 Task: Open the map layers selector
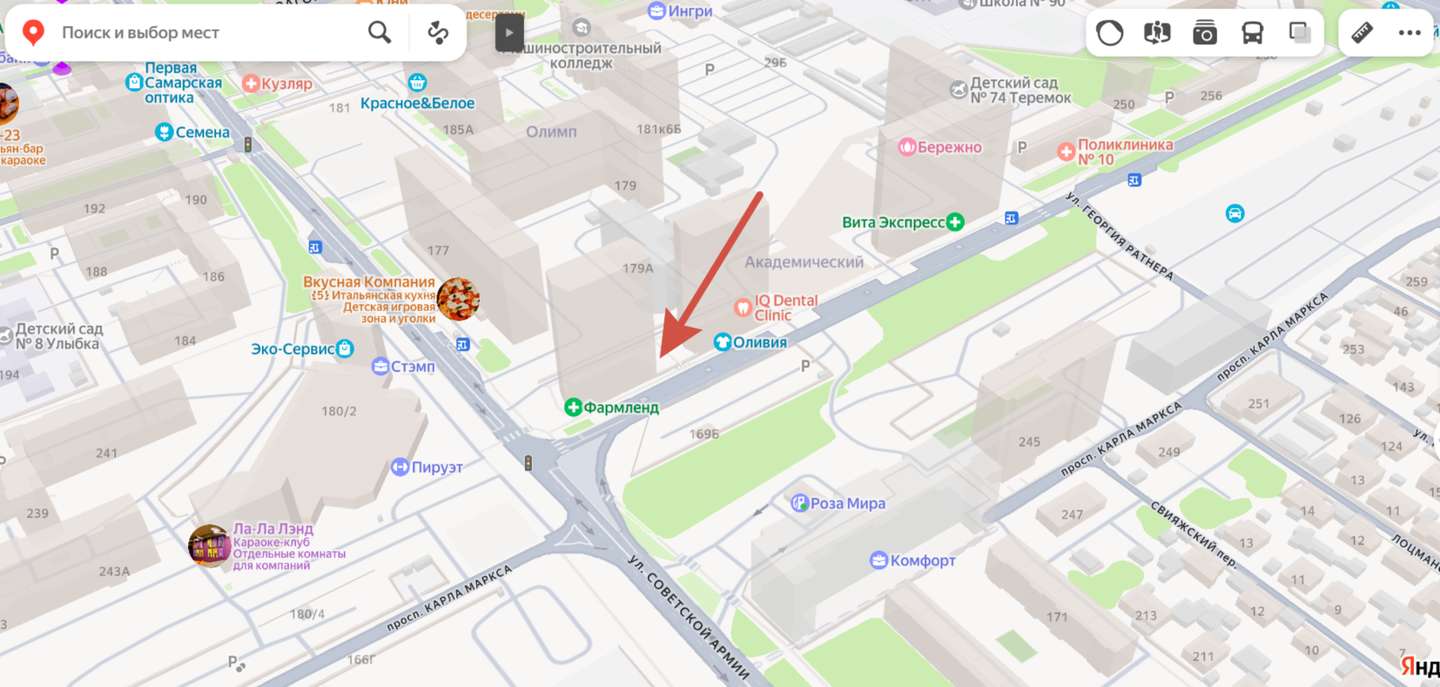pos(1300,33)
